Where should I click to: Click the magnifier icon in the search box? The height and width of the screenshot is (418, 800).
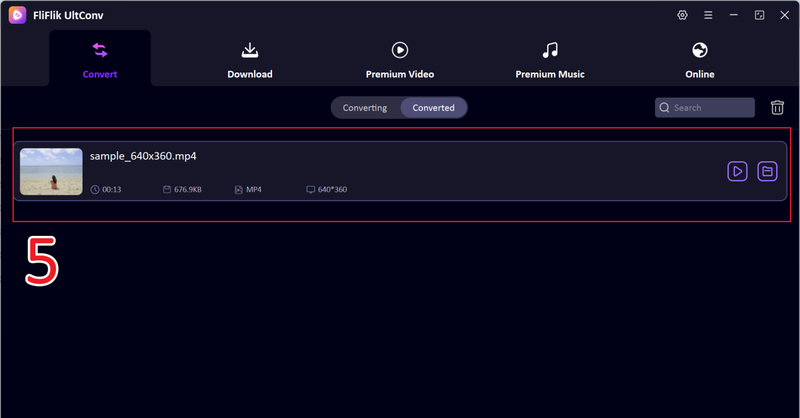[664, 108]
